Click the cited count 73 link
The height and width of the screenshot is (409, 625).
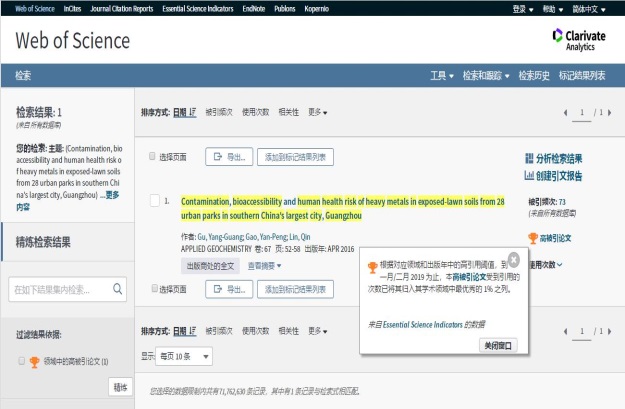tap(562, 202)
